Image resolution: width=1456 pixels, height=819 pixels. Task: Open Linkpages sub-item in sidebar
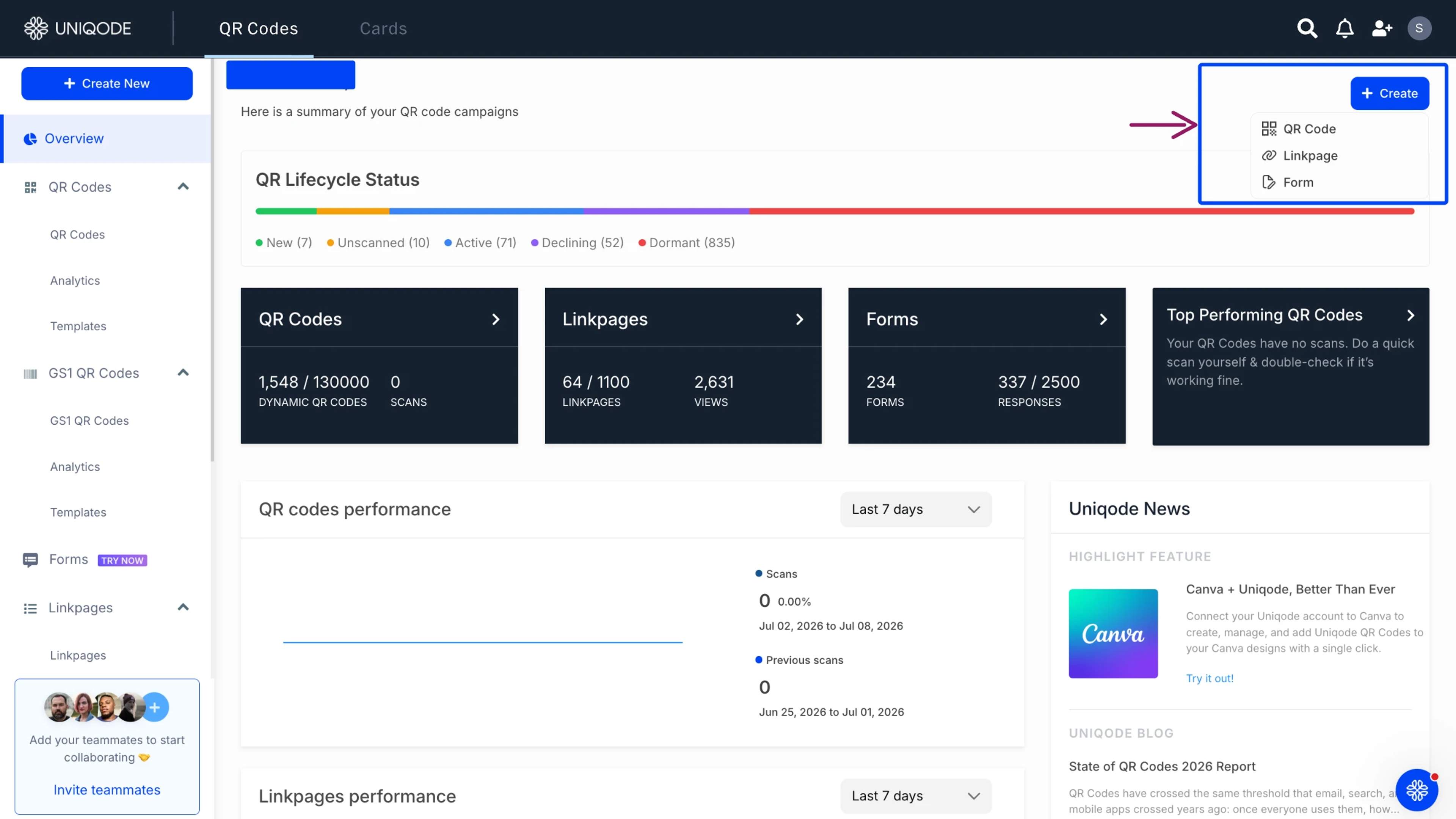(x=78, y=656)
